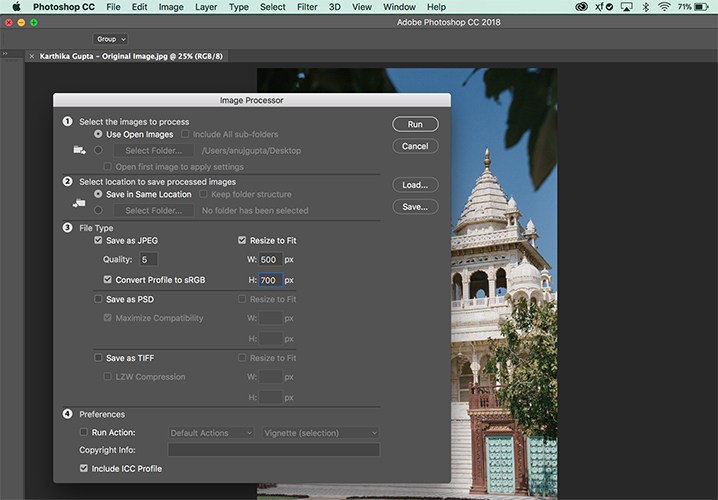Enable the Save as PSD checkbox
Screen dimensions: 718x500
[98, 299]
